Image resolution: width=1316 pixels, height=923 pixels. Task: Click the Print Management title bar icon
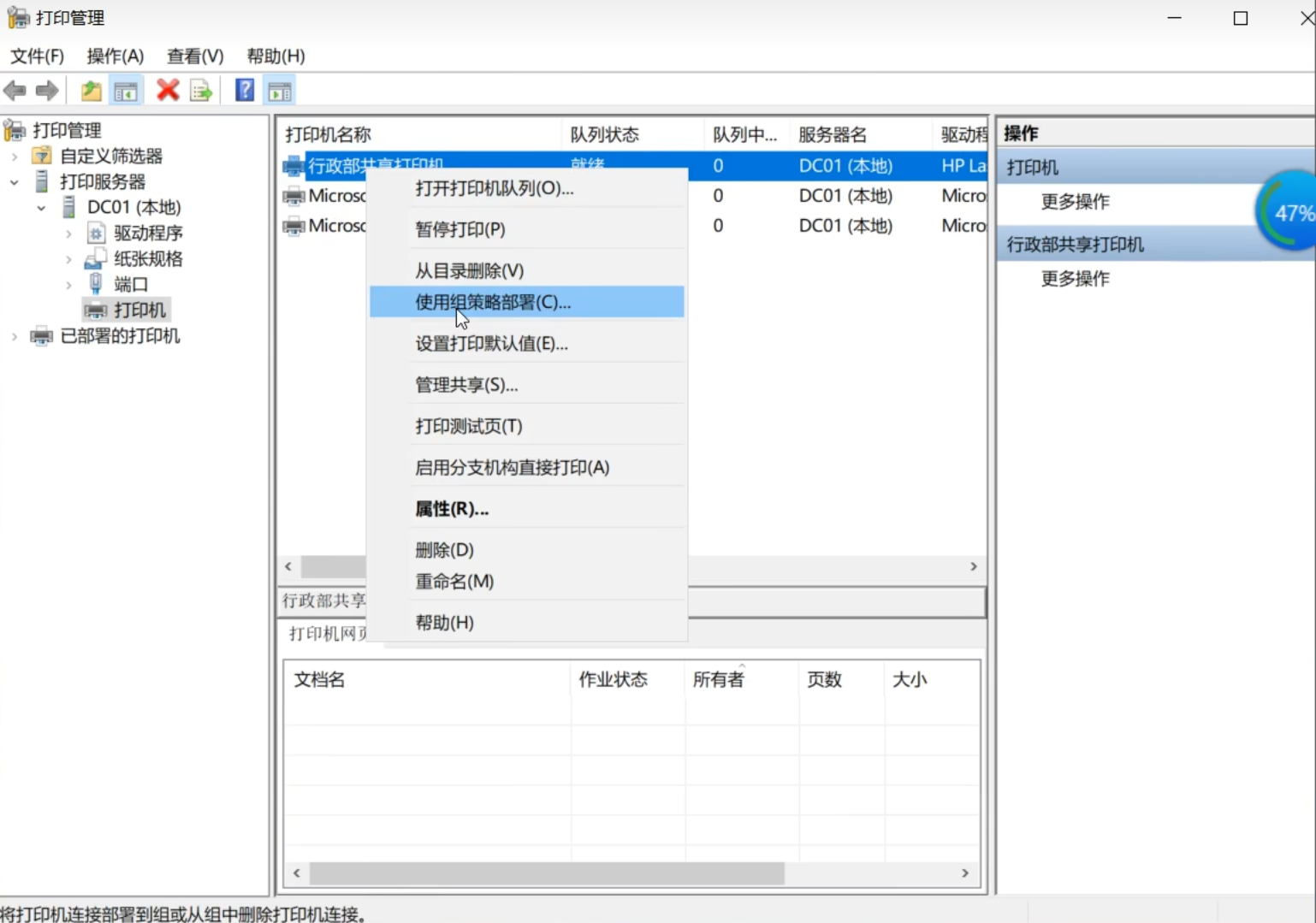point(18,17)
